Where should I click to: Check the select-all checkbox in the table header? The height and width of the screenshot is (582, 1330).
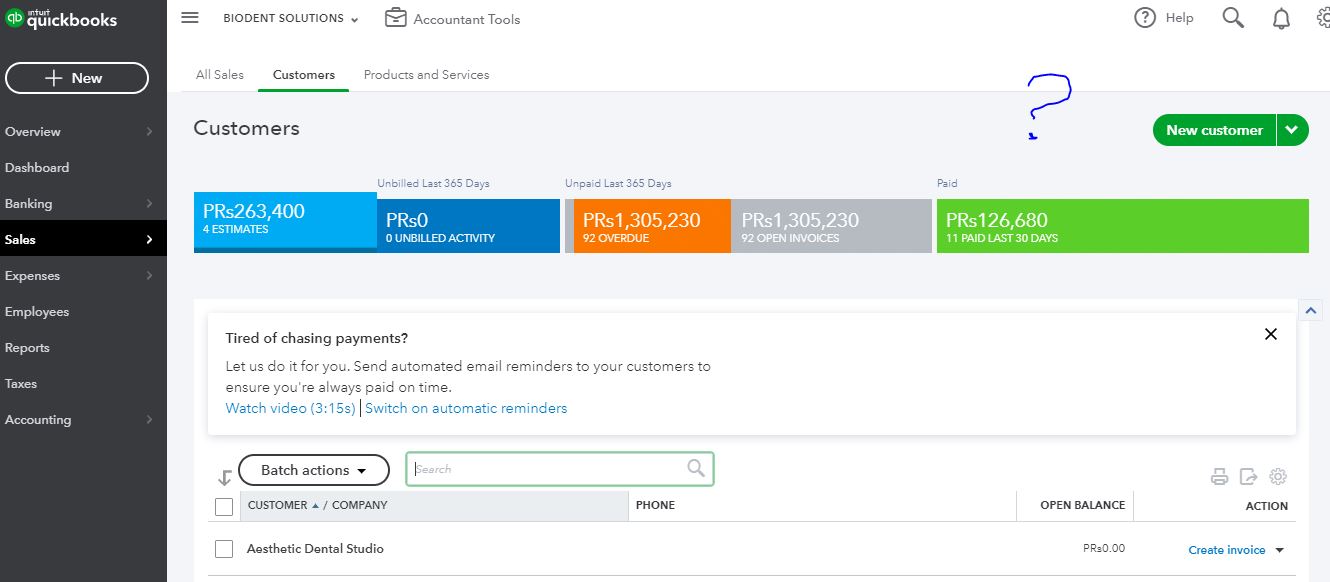point(224,506)
